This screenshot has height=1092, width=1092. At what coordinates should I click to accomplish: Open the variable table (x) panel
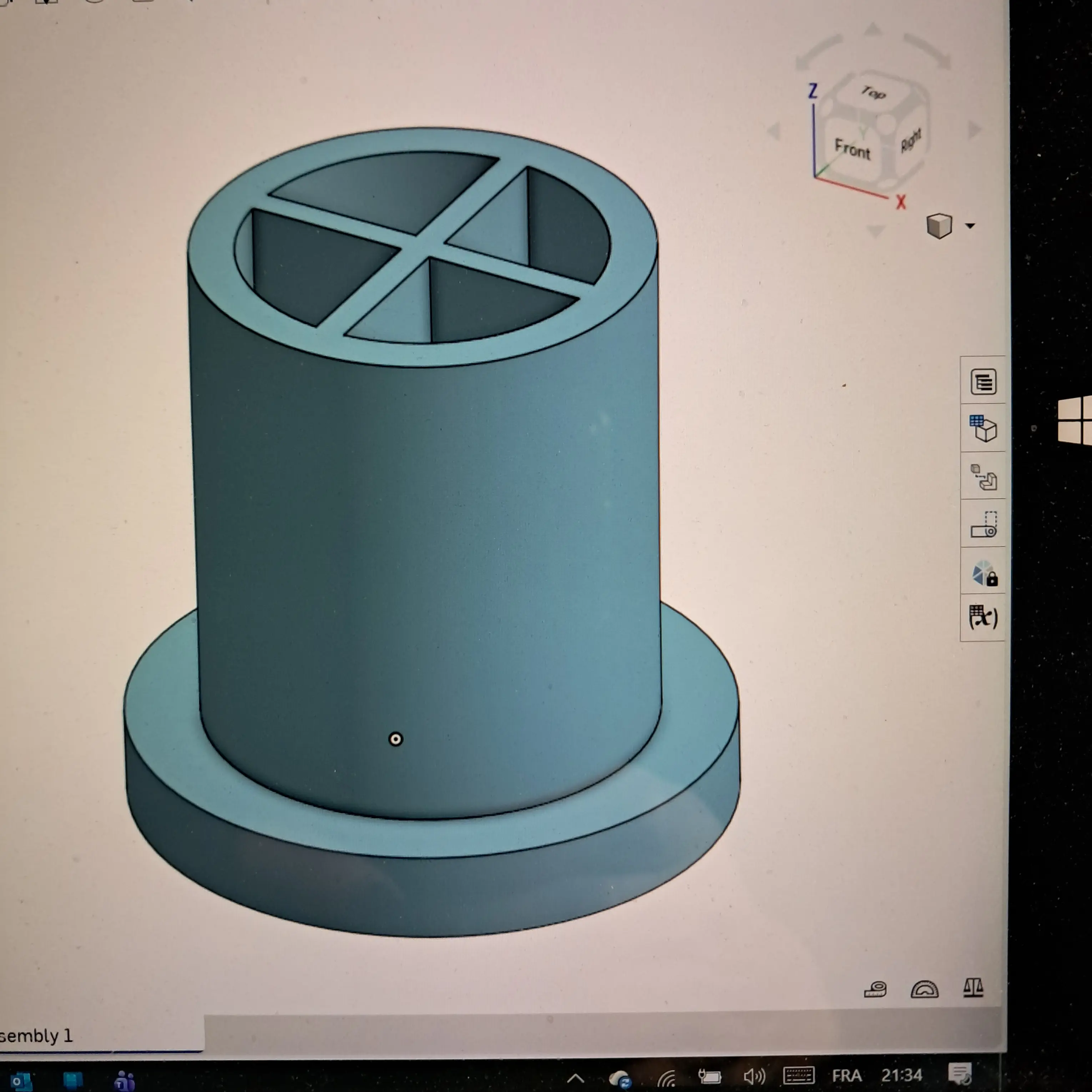point(984,617)
